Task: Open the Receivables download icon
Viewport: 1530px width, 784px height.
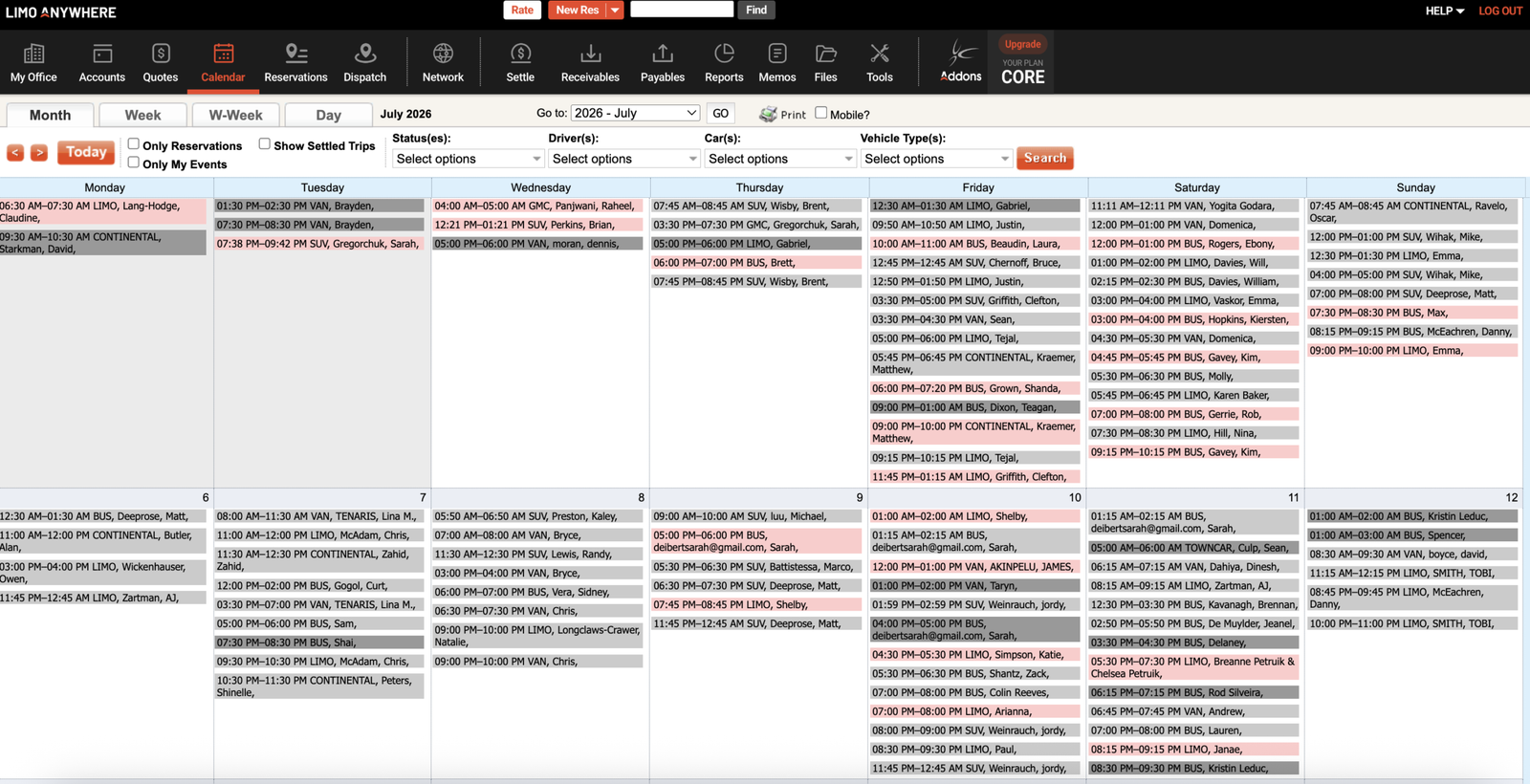Action: 590,54
